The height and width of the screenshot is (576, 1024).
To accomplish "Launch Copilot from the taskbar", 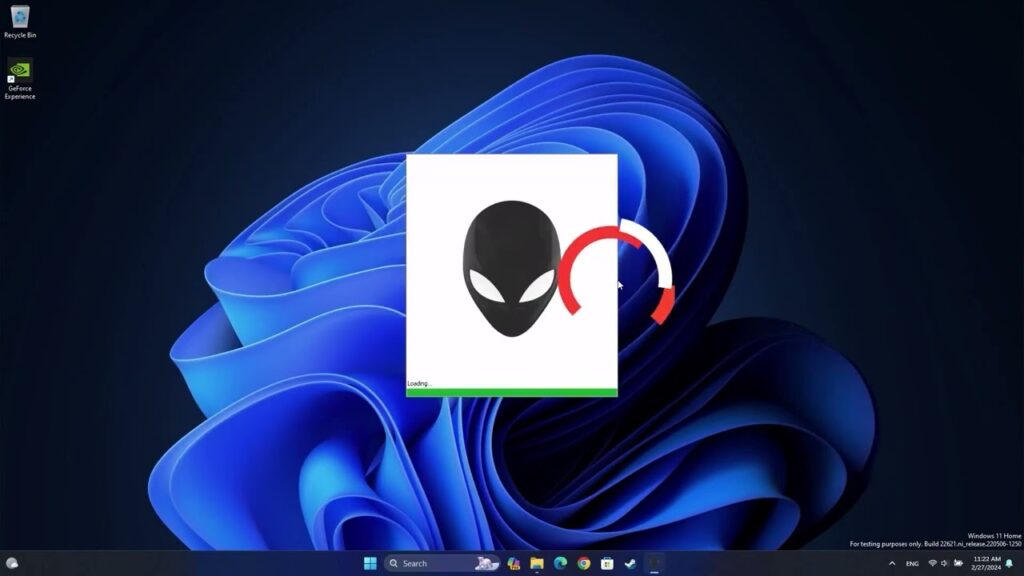I will pyautogui.click(x=514, y=563).
